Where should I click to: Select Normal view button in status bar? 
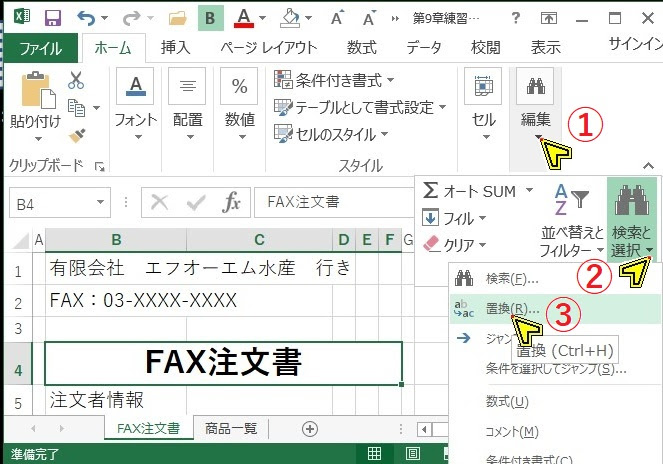[374, 453]
